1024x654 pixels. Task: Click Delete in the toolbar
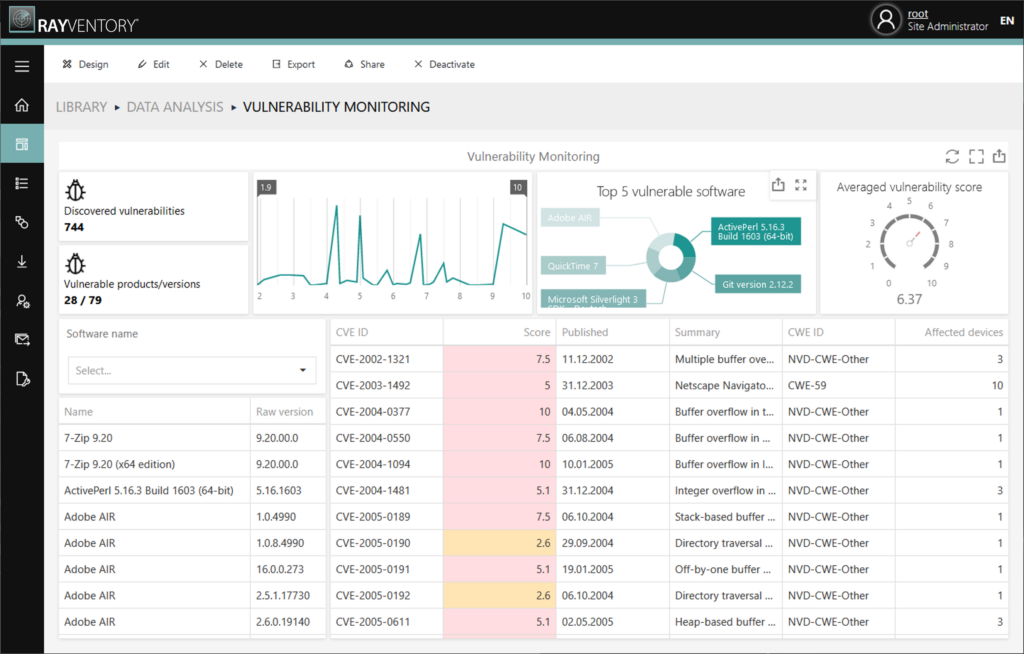tap(221, 64)
